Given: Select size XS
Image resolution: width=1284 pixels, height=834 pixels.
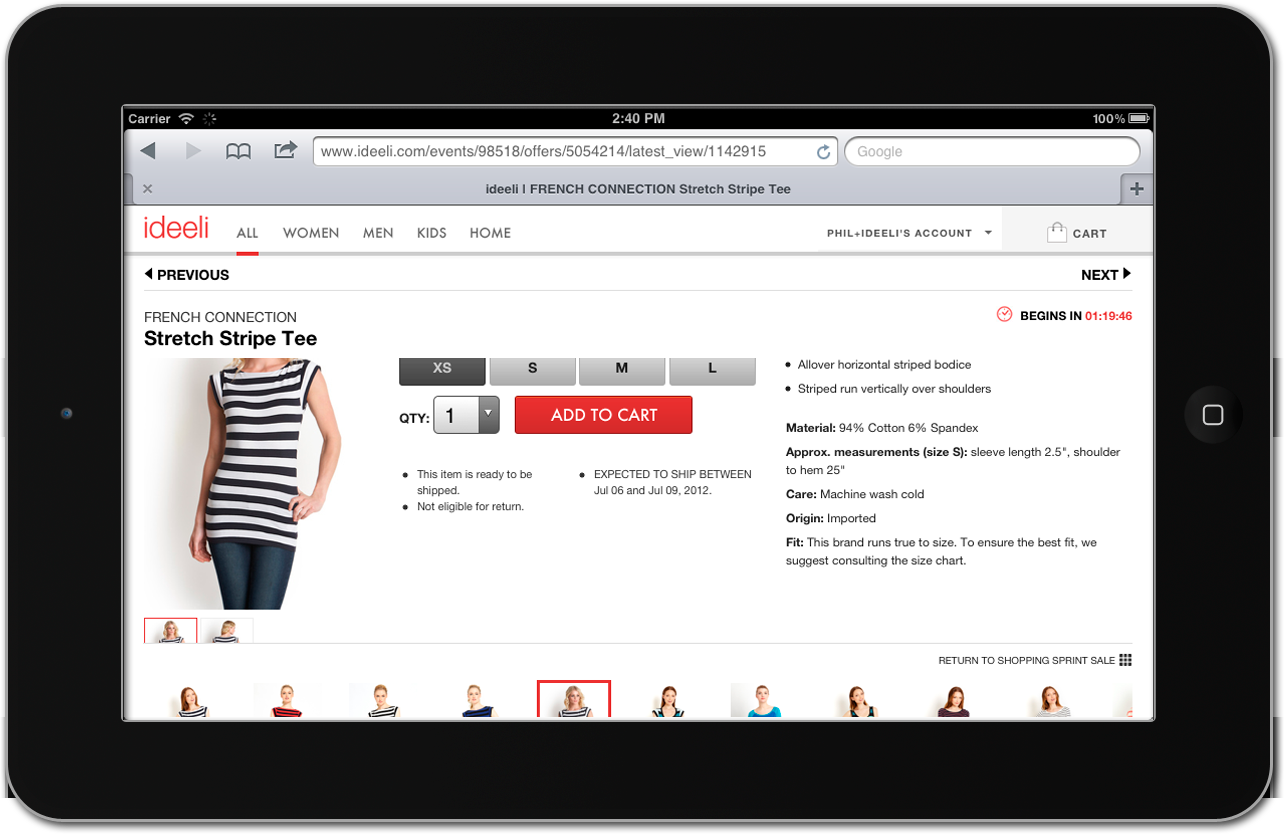Looking at the screenshot, I should click(442, 369).
